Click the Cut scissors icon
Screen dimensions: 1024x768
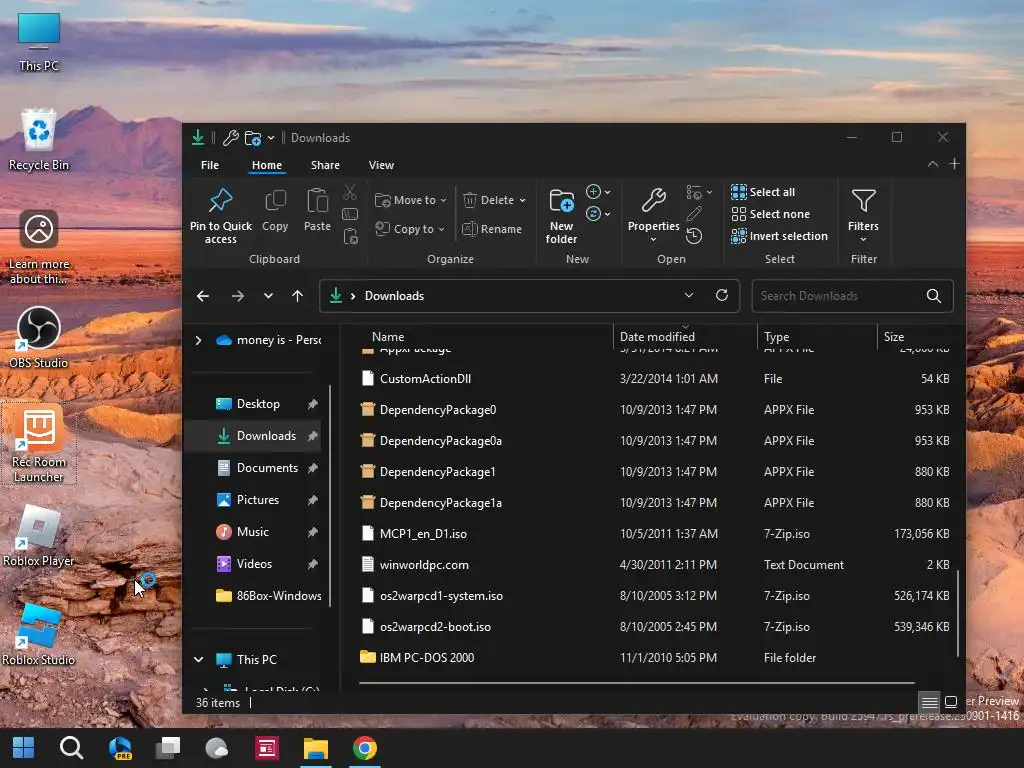(x=350, y=192)
